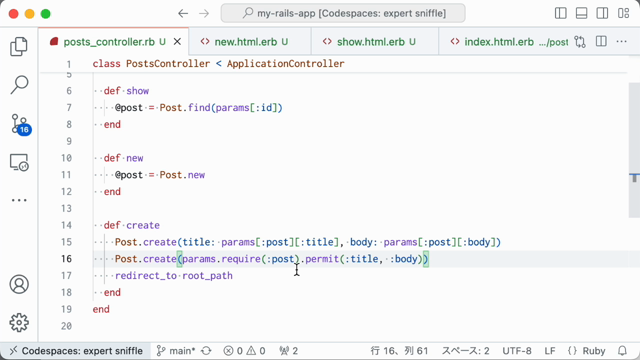Close the posts_controller.rb tab
The image size is (640, 360).
(177, 42)
